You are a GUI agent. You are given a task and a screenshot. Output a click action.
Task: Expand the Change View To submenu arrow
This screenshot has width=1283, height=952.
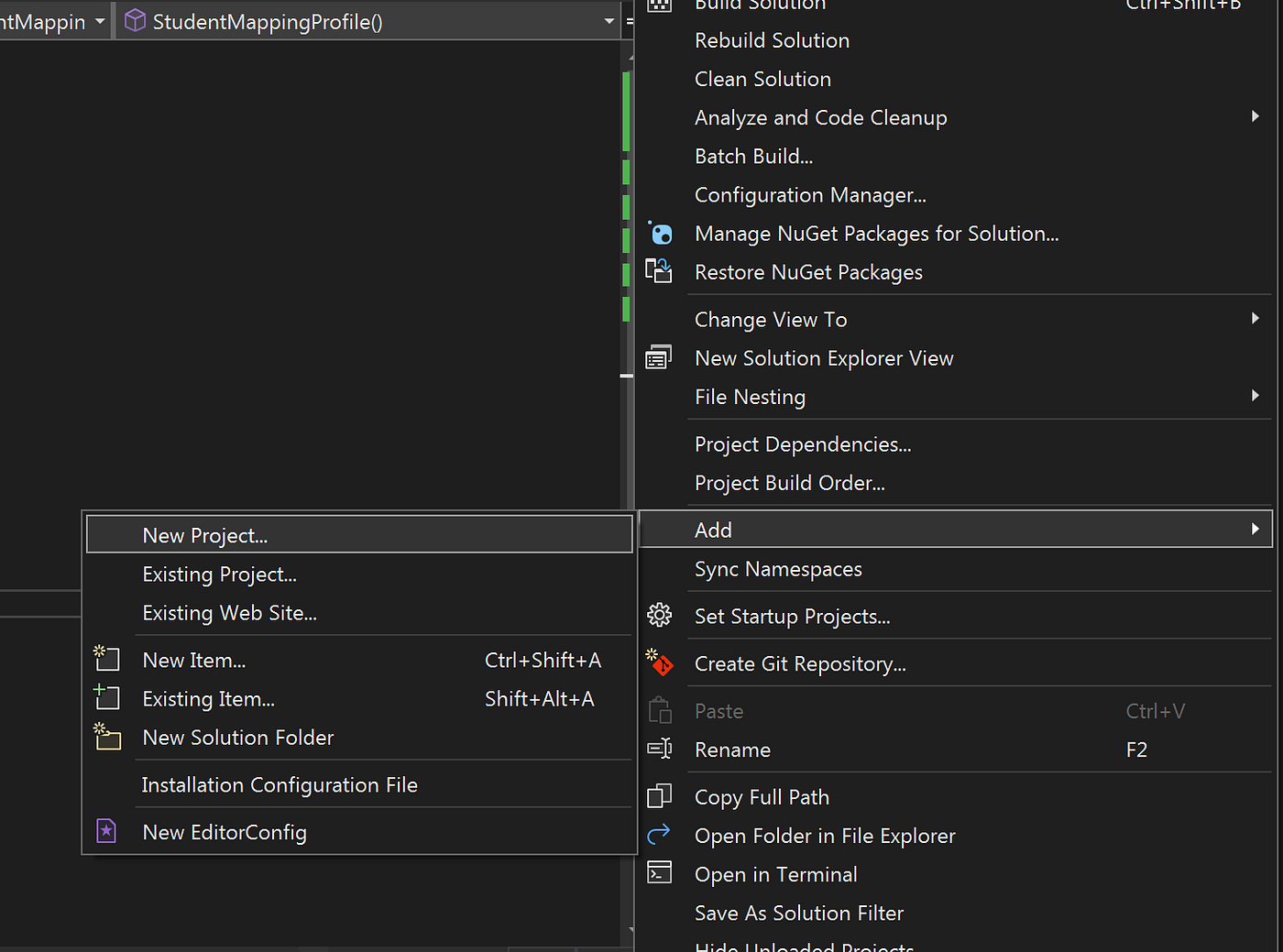coord(1255,318)
